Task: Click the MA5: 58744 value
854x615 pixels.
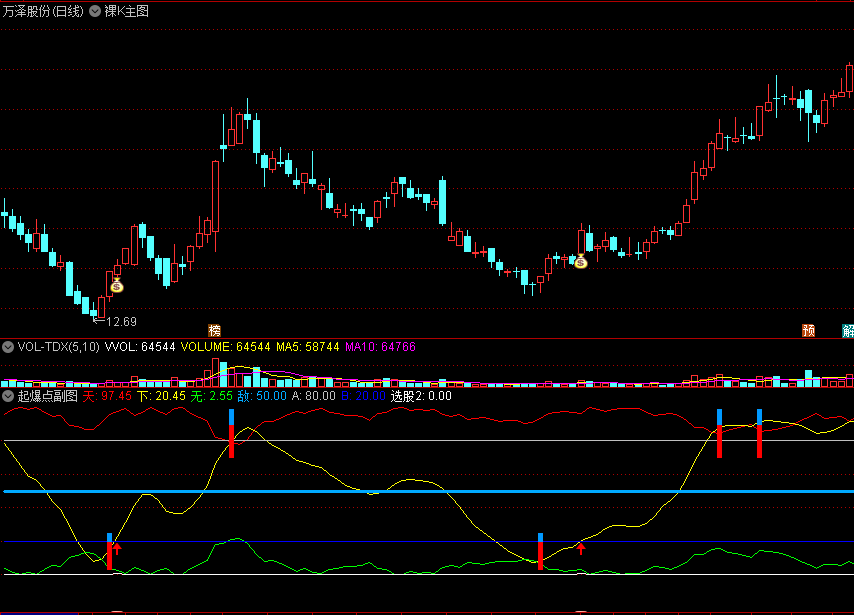Action: click(308, 347)
